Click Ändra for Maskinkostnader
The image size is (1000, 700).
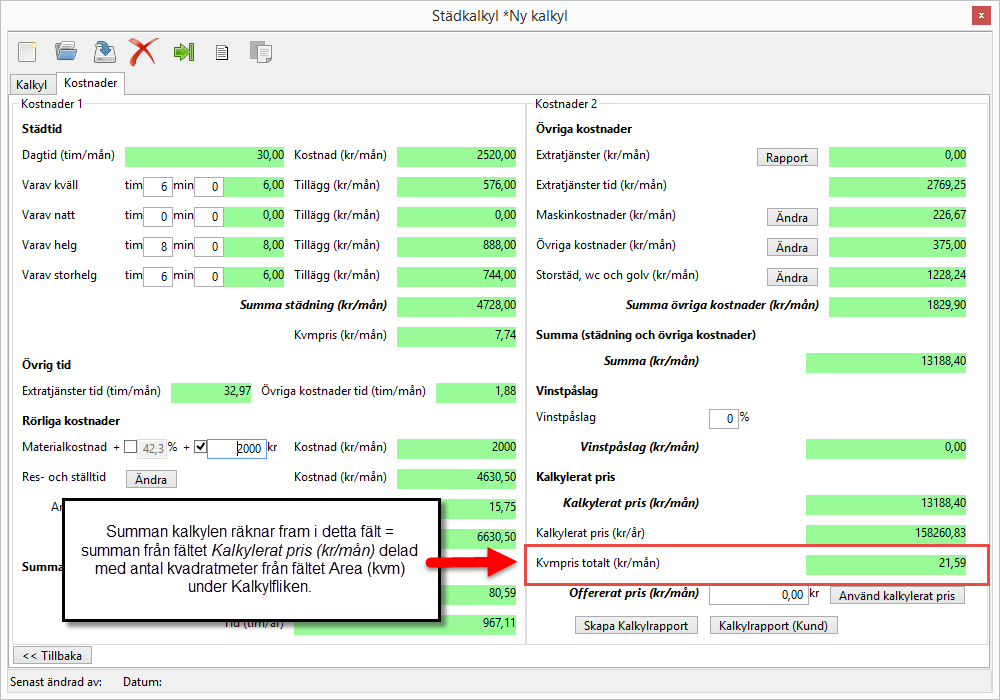pyautogui.click(x=792, y=217)
